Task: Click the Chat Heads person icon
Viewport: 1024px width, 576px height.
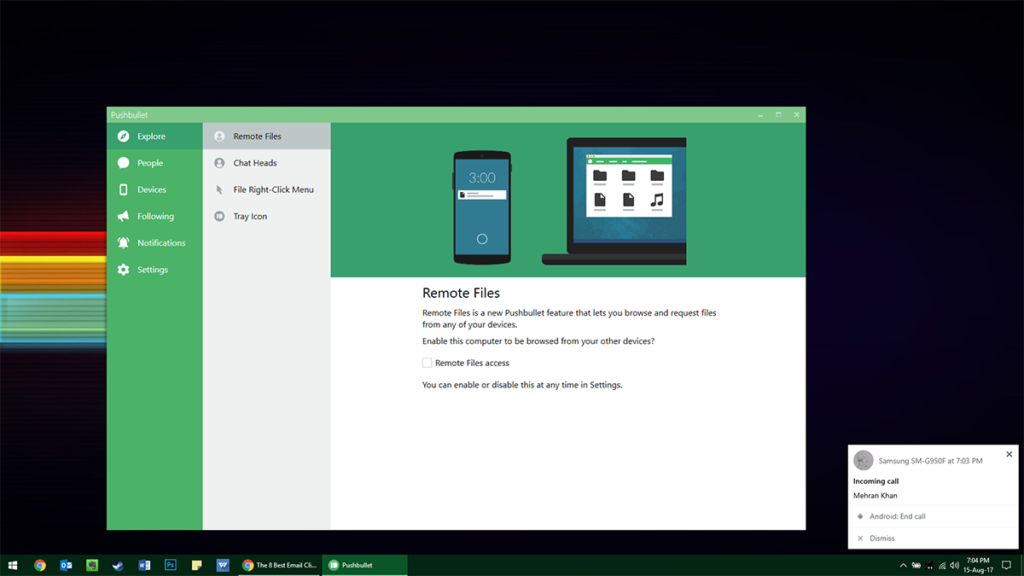Action: coord(219,162)
